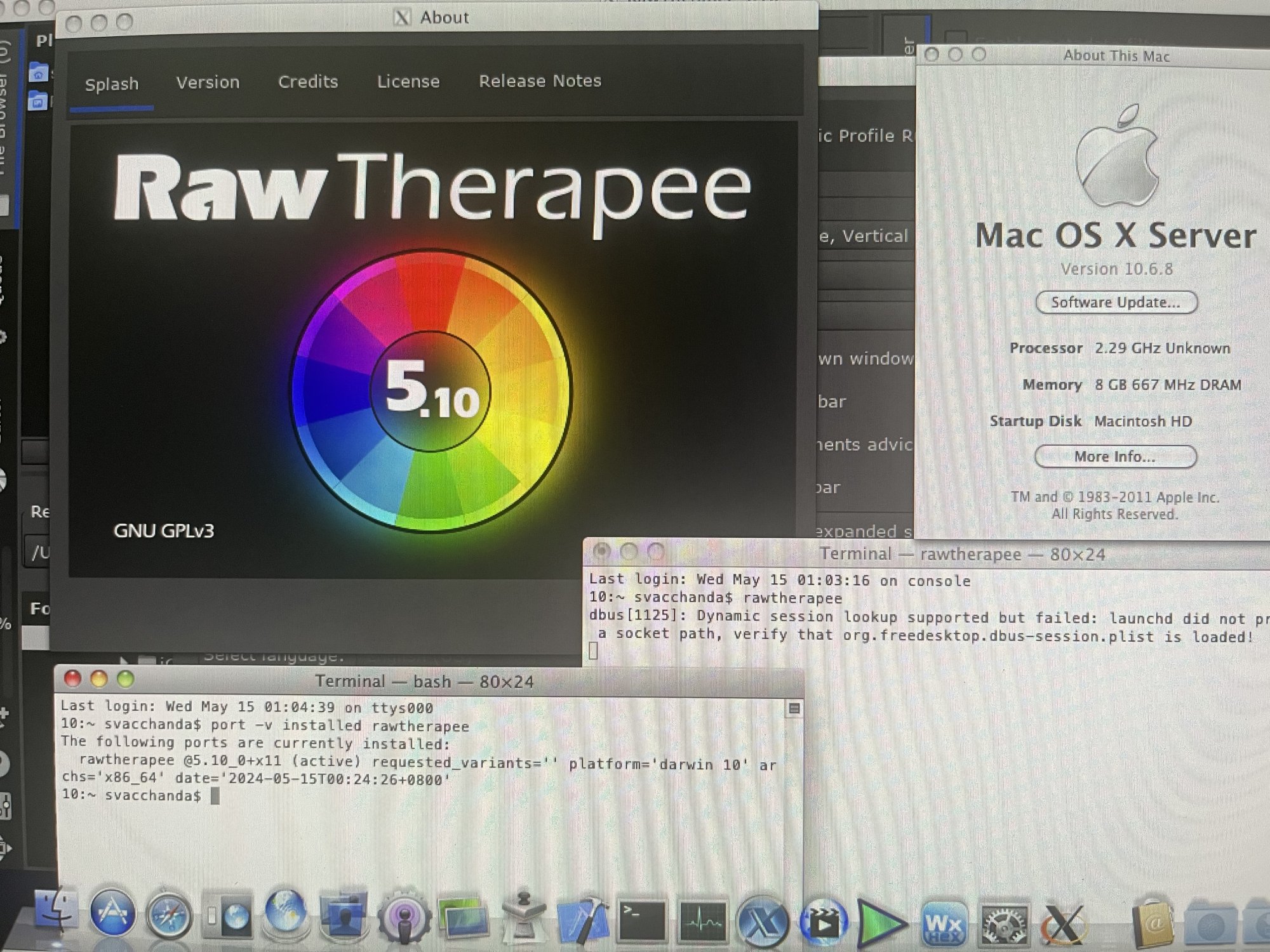Click the blue X11 icon in Dock
This screenshot has width=1270, height=952.
762,922
